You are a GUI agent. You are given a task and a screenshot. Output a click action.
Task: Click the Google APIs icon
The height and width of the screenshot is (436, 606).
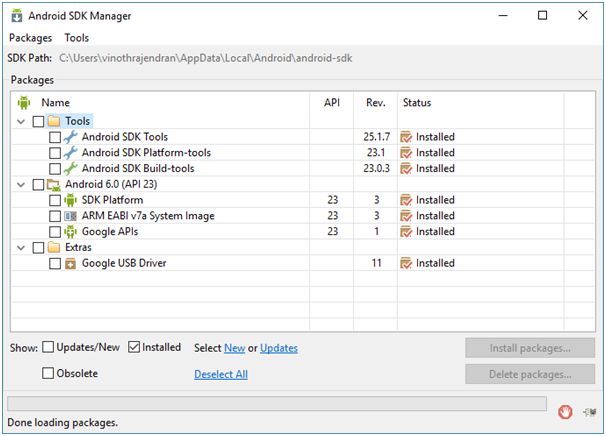(70, 232)
